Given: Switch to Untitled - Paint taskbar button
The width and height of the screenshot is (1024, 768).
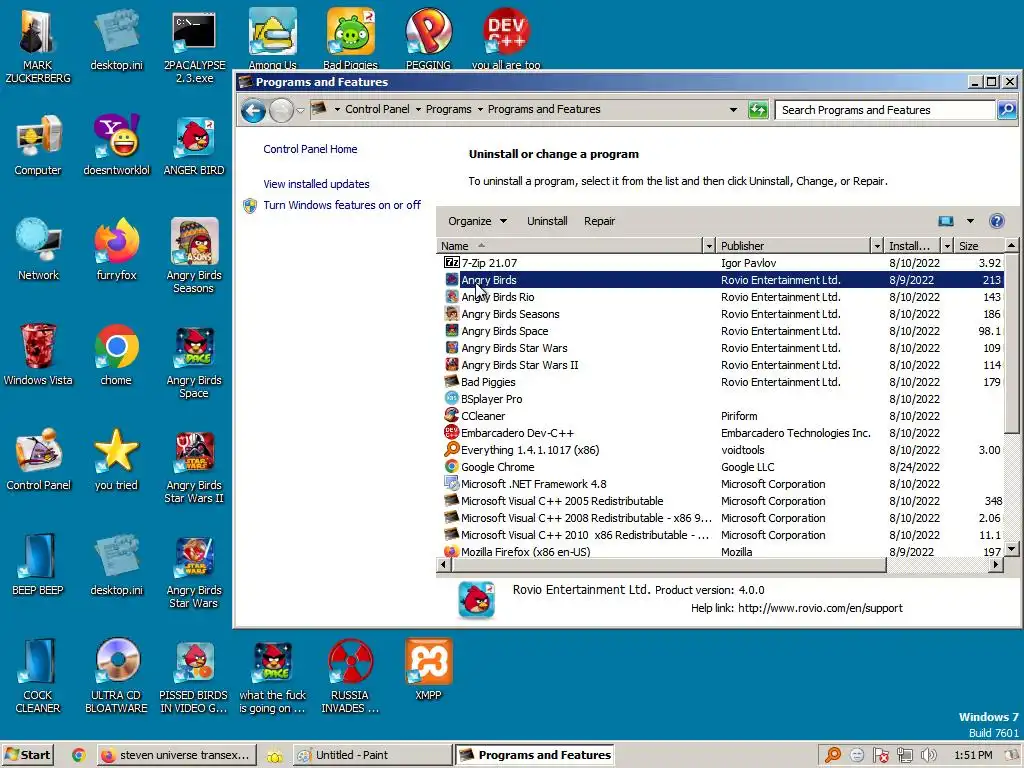Looking at the screenshot, I should point(372,755).
